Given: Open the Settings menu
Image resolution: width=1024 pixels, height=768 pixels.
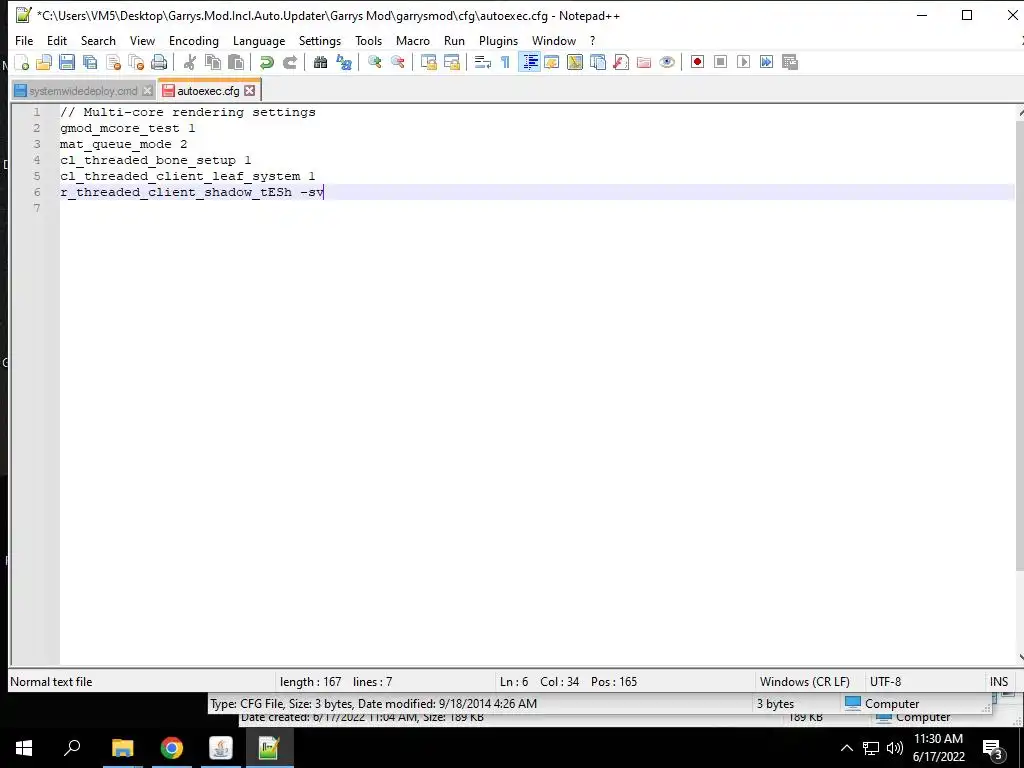Looking at the screenshot, I should coord(320,40).
